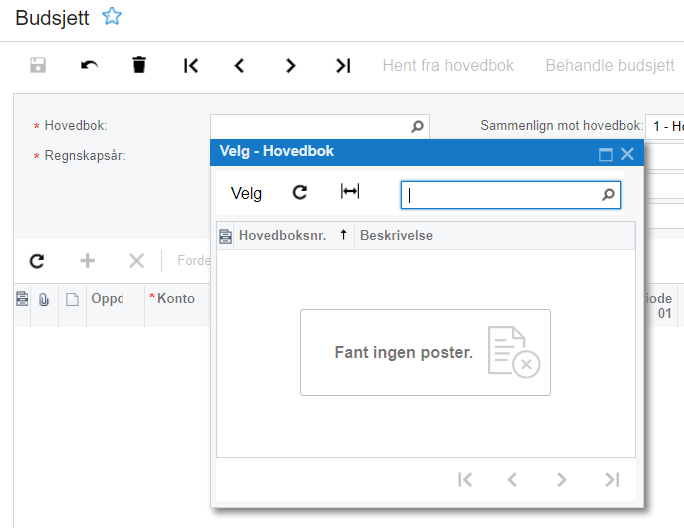684x528 pixels.
Task: Click the Konto column header
Action: pyautogui.click(x=176, y=298)
